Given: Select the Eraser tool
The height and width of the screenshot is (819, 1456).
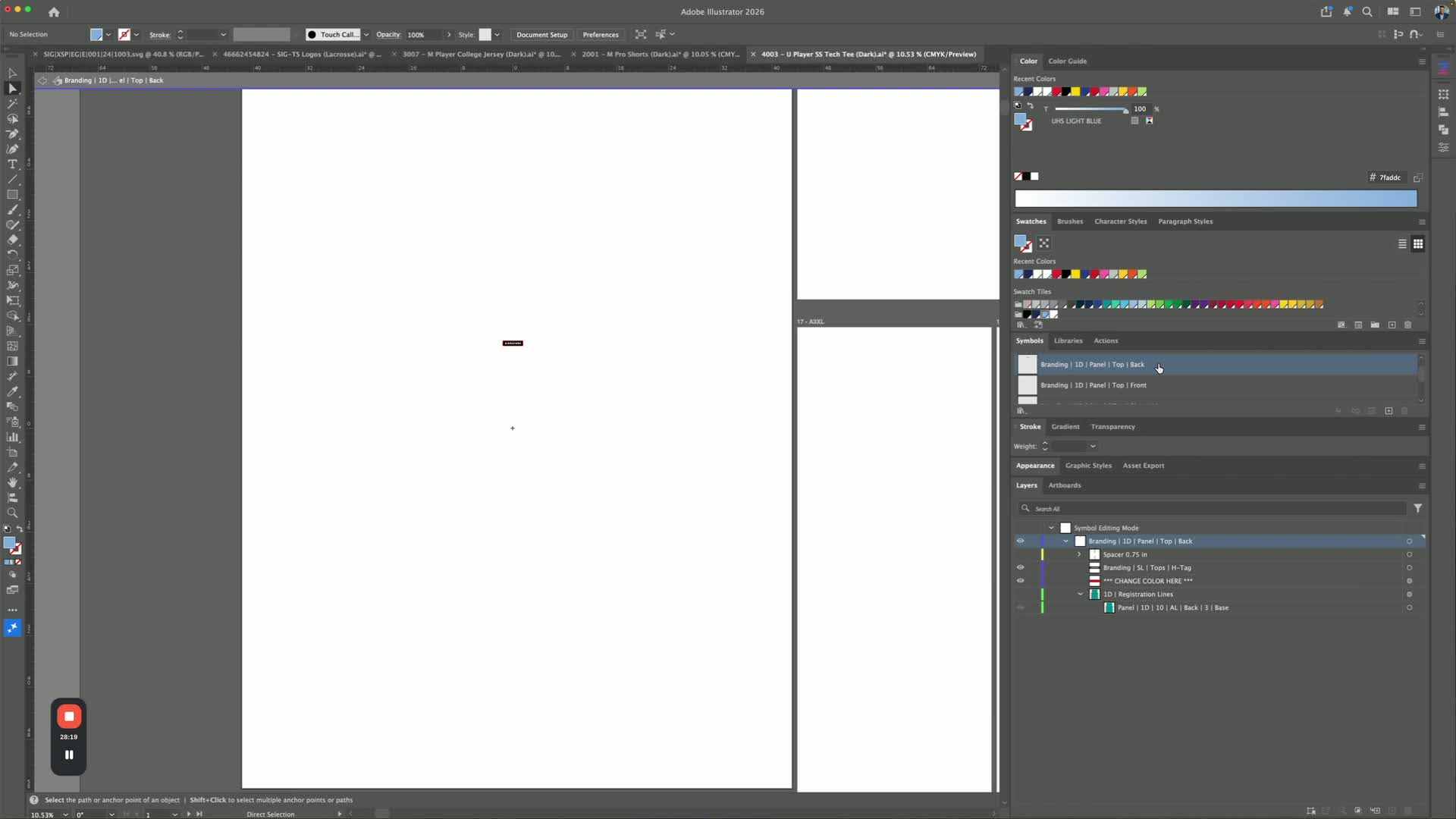Looking at the screenshot, I should (12, 240).
